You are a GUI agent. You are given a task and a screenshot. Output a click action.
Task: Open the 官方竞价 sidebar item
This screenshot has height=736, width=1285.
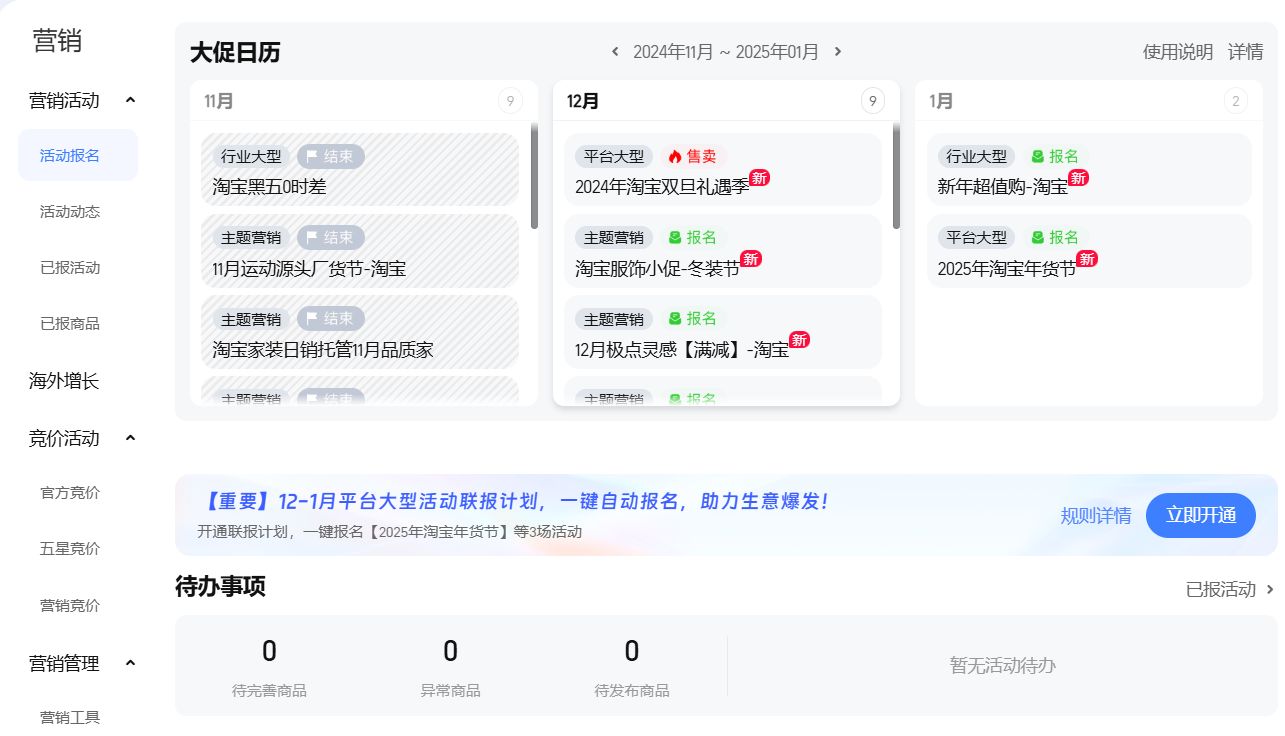(x=70, y=493)
